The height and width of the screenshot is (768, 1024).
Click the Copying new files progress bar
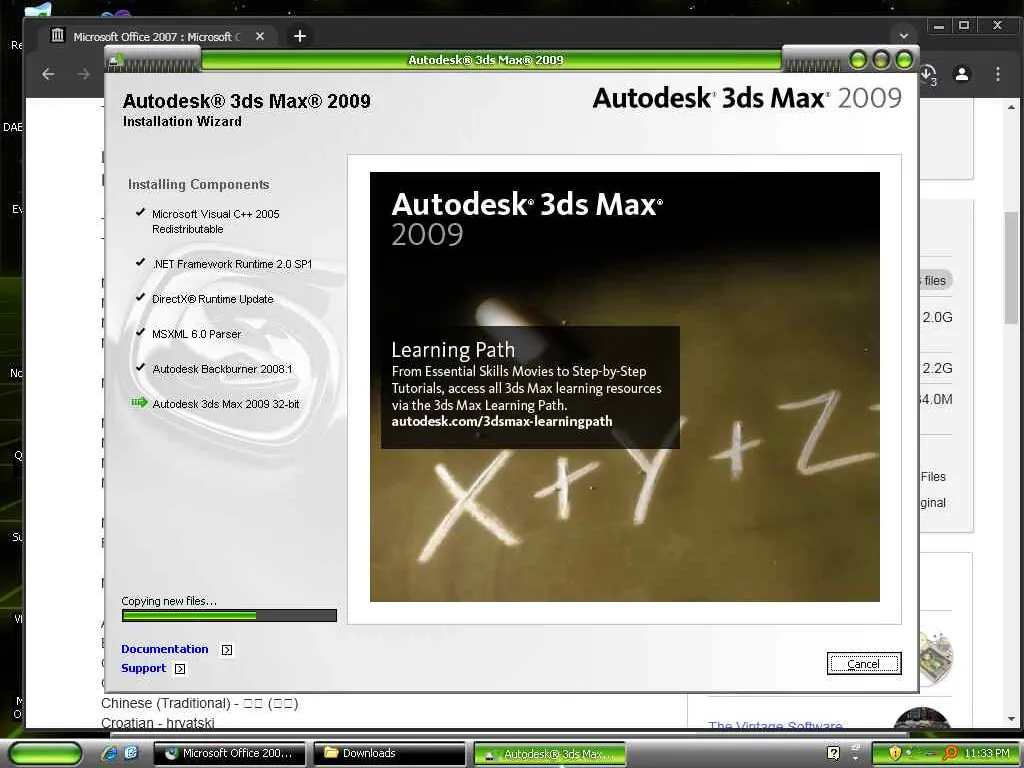229,615
